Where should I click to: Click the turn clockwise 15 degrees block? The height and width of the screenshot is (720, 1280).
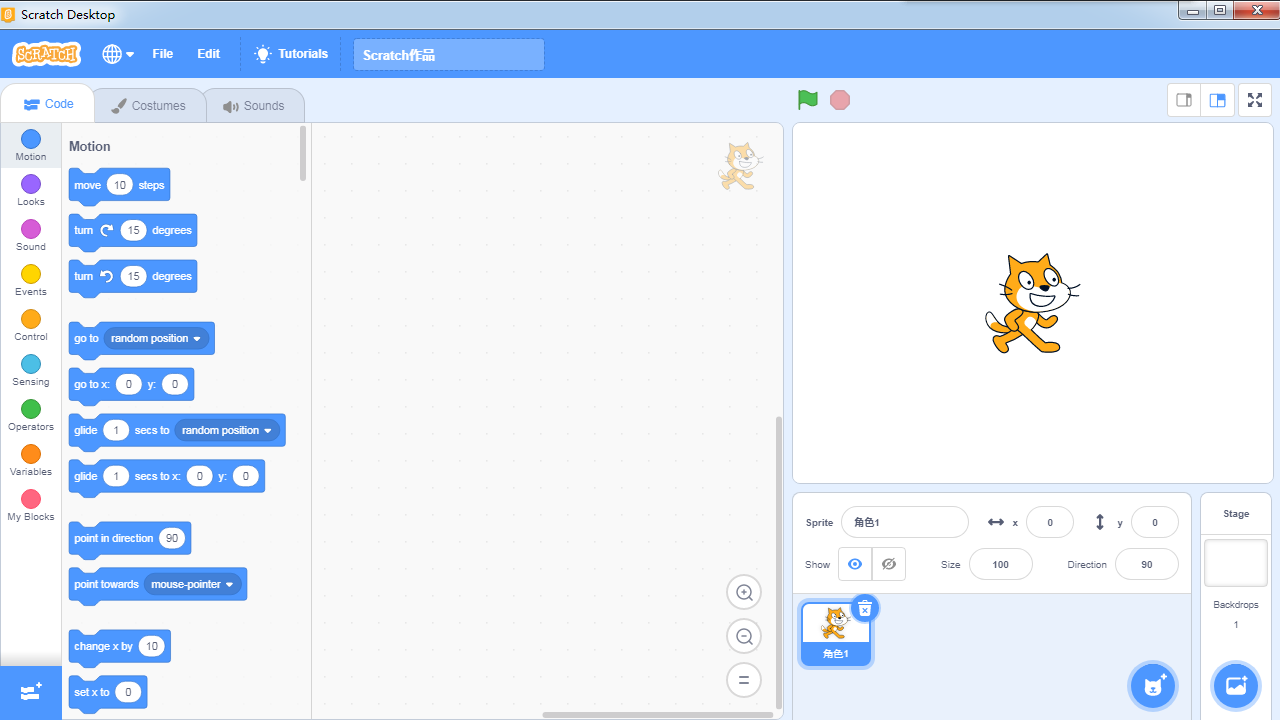click(x=132, y=230)
